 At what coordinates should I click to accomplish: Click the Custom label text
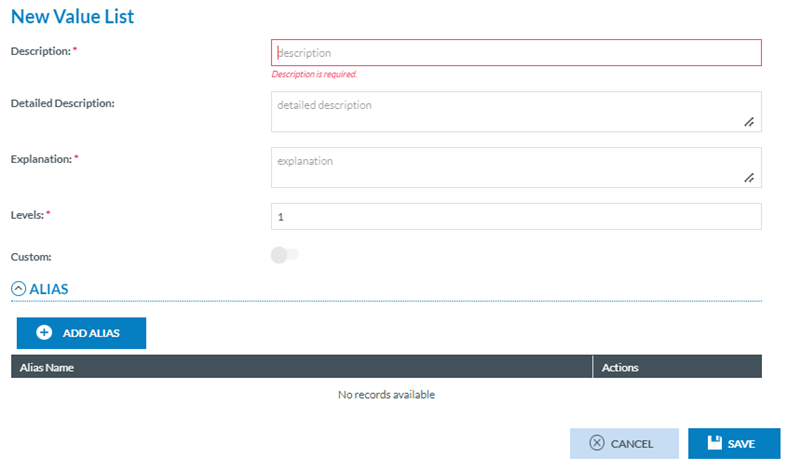pos(30,256)
